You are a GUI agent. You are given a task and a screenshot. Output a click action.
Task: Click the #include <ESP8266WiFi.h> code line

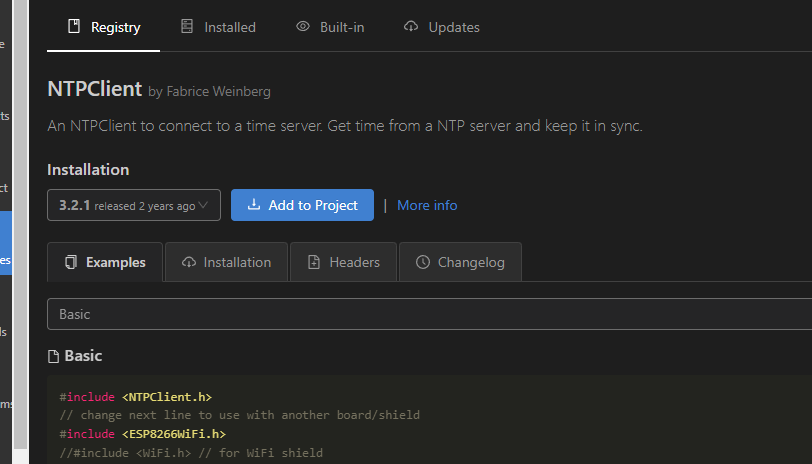click(x=142, y=434)
